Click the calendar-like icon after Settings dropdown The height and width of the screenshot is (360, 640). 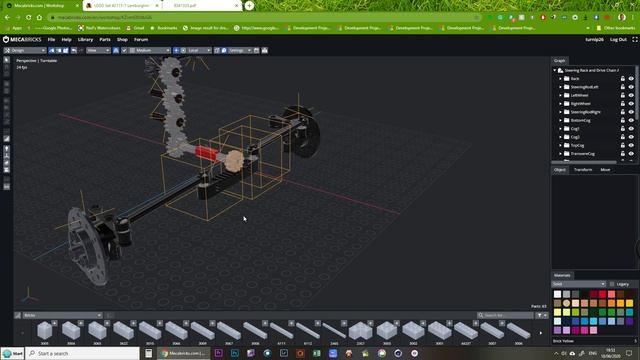256,50
